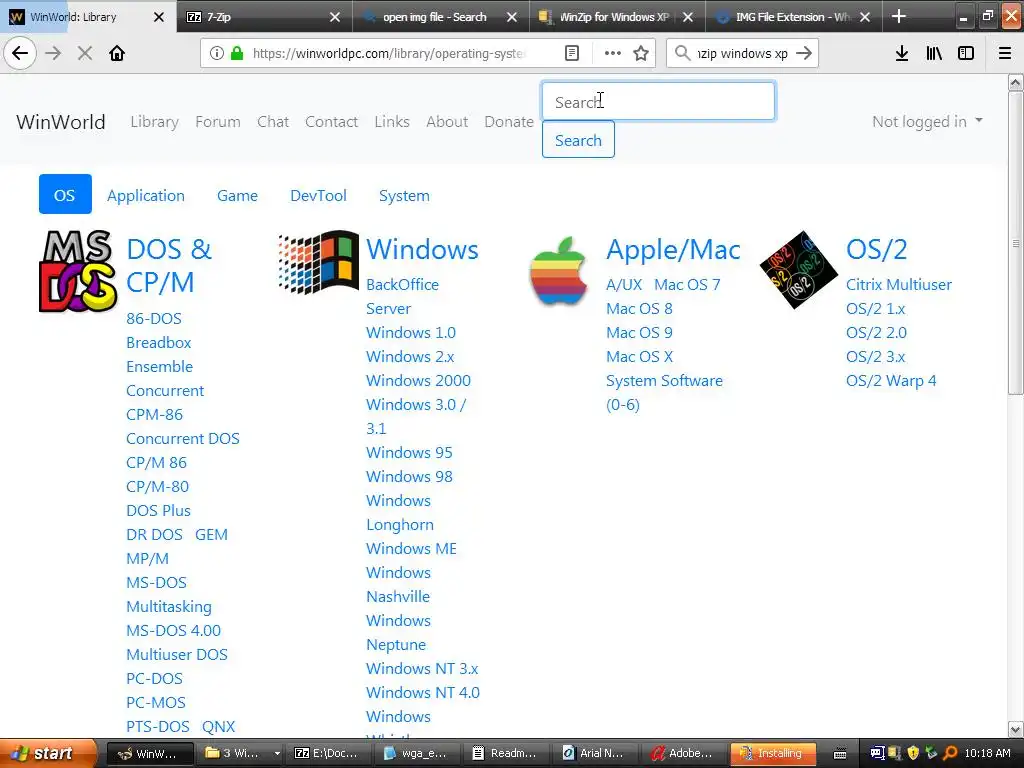Close the 7-Zip tab
Screen dimensions: 1024x768
click(335, 17)
